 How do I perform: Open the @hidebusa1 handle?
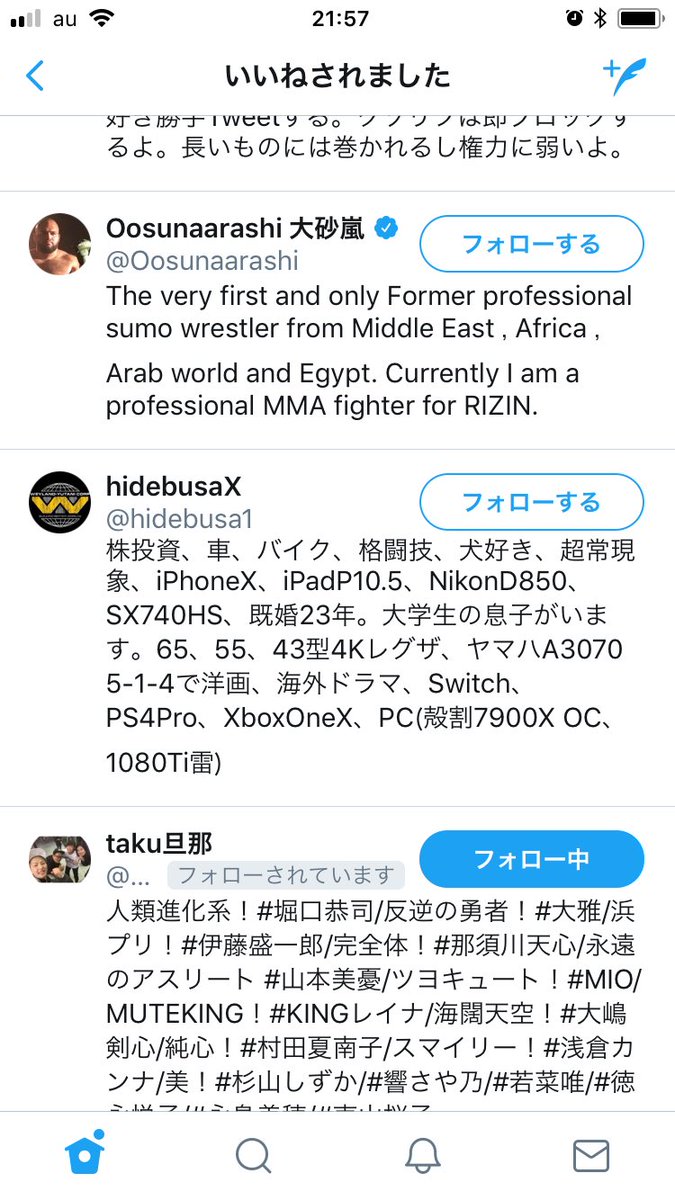coord(179,518)
